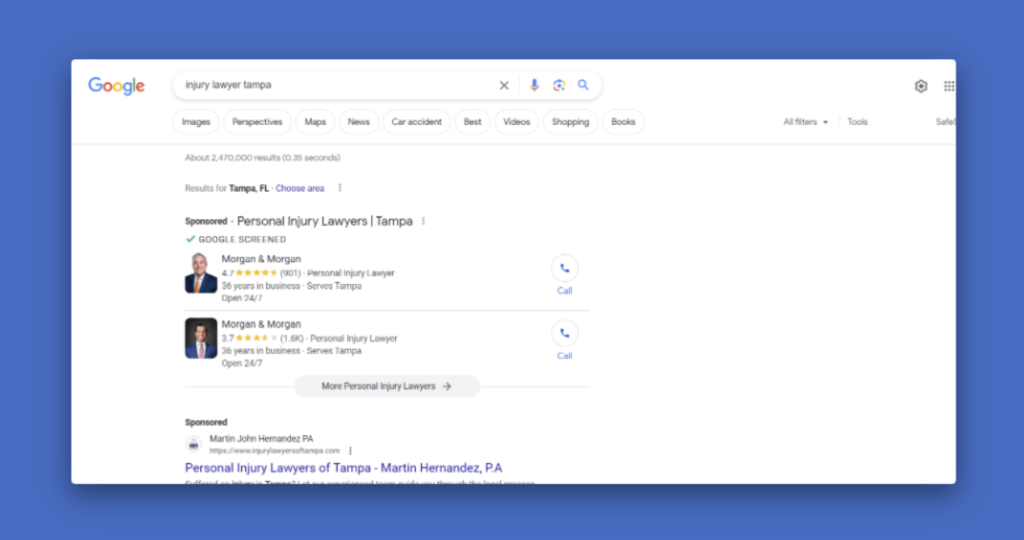1024x540 pixels.
Task: Click About 2,470,000 results text
Action: [x=263, y=158]
